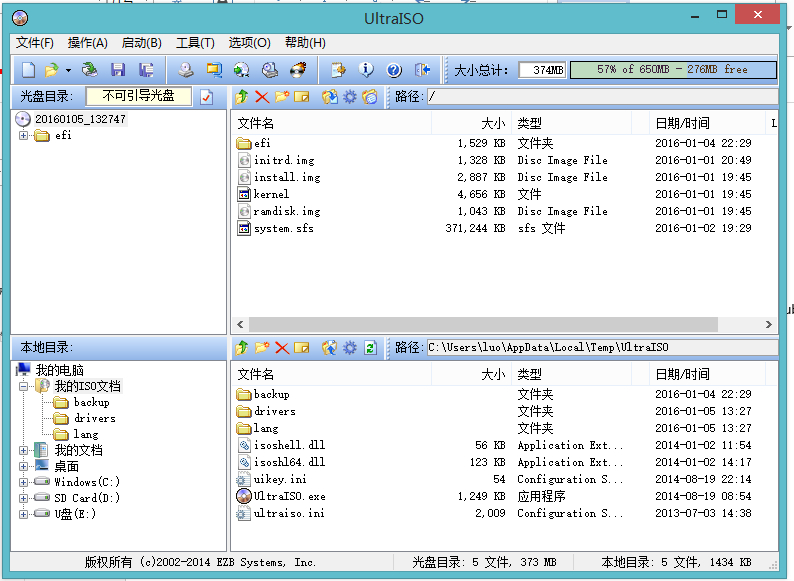Click the folder view icon beside disc pane gear
This screenshot has height=581, width=794.
(370, 96)
